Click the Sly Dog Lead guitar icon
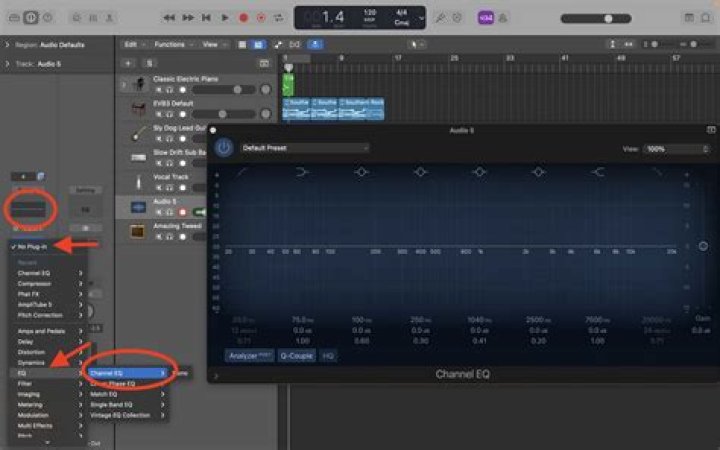Image resolution: width=720 pixels, height=450 pixels. [x=138, y=133]
